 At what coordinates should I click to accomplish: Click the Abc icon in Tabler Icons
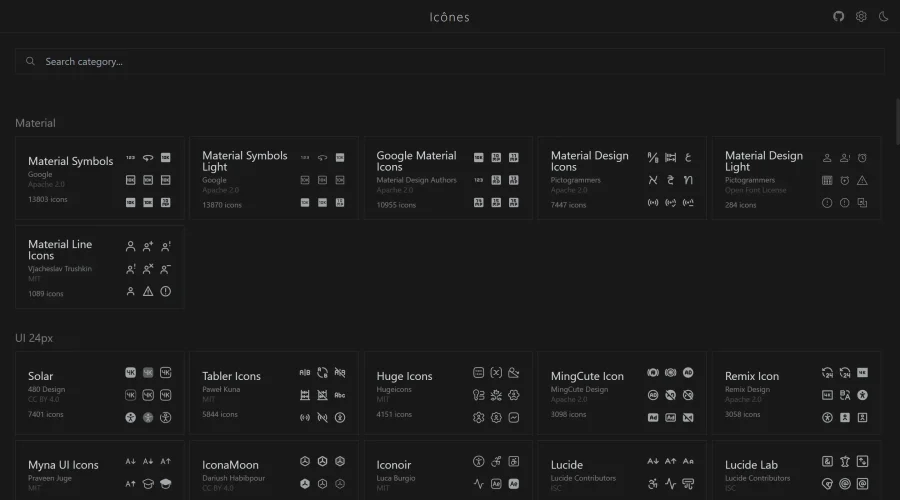tap(340, 395)
